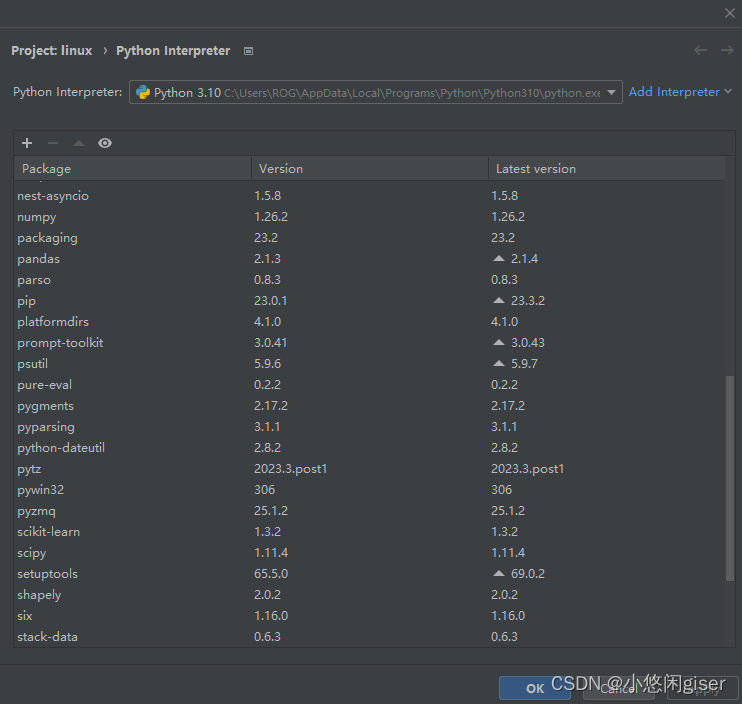Click the minus icon to uninstall package
The width and height of the screenshot is (742, 704).
[x=53, y=143]
